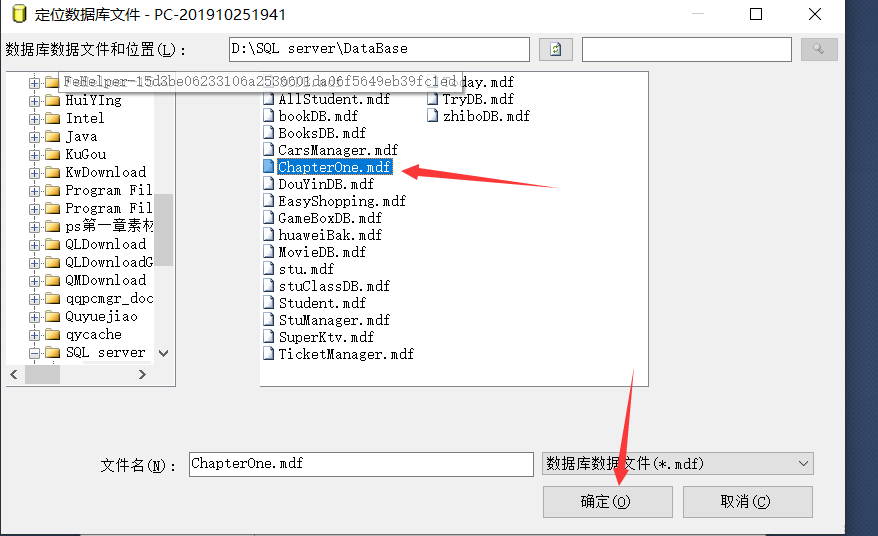Click the AllStudent.mdf file icon
Image resolution: width=878 pixels, height=536 pixels.
coord(269,100)
